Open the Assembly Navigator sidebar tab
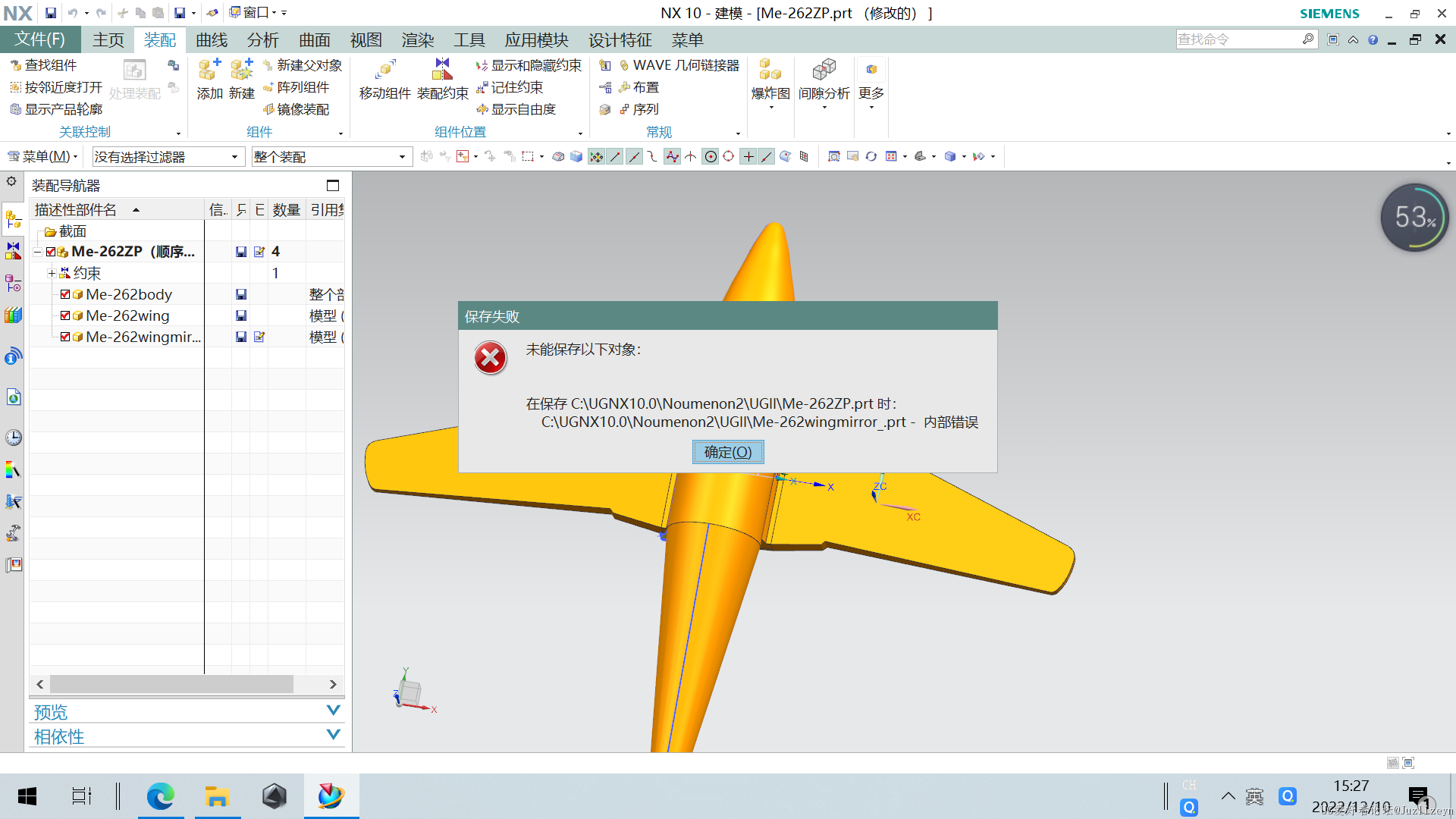The image size is (1456, 819). 13,219
